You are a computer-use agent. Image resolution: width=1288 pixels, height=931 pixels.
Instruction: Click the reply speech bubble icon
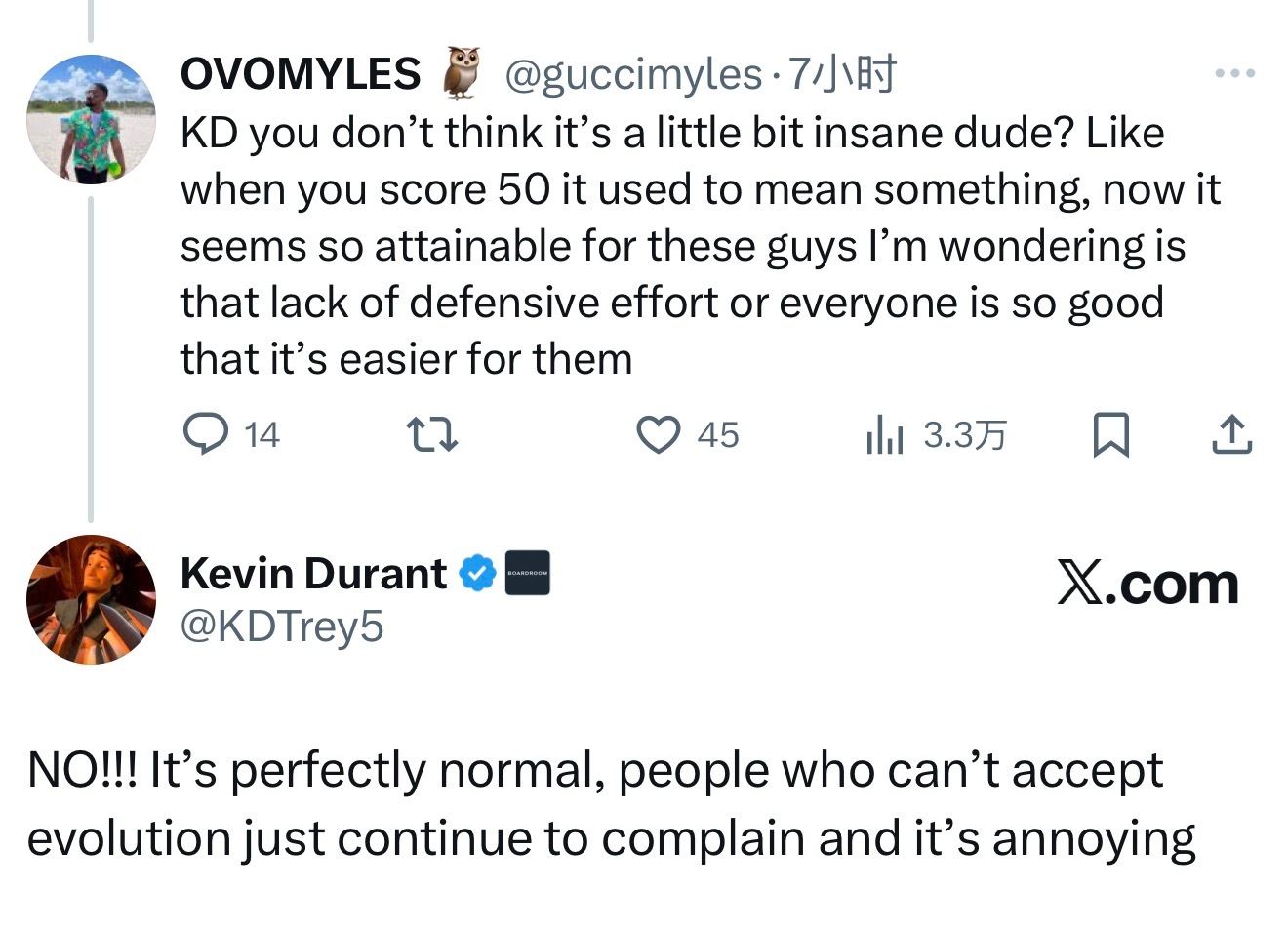(x=206, y=434)
